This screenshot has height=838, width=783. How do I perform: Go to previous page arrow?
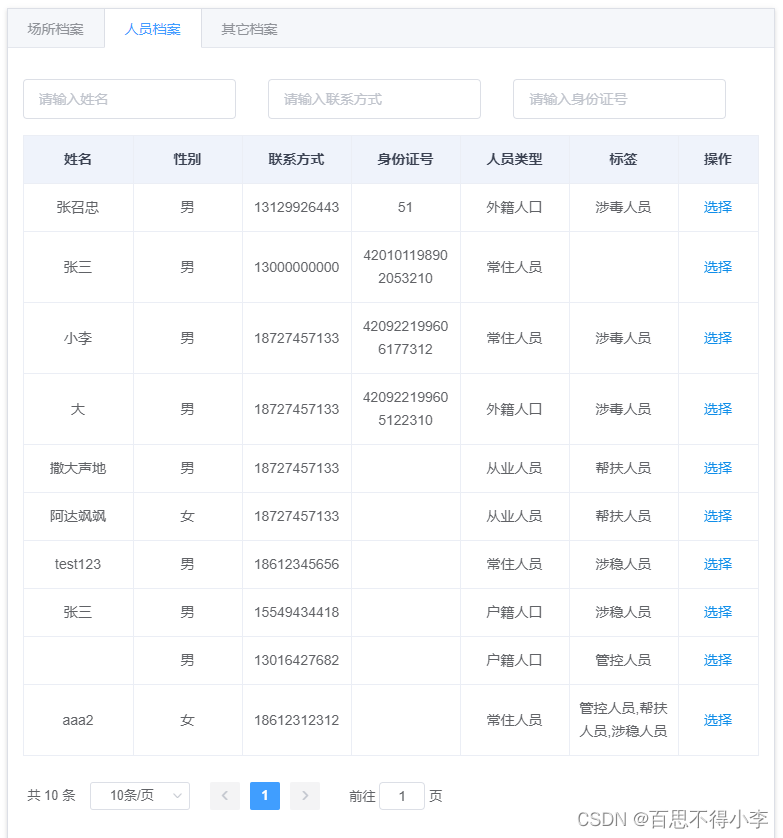coord(225,796)
